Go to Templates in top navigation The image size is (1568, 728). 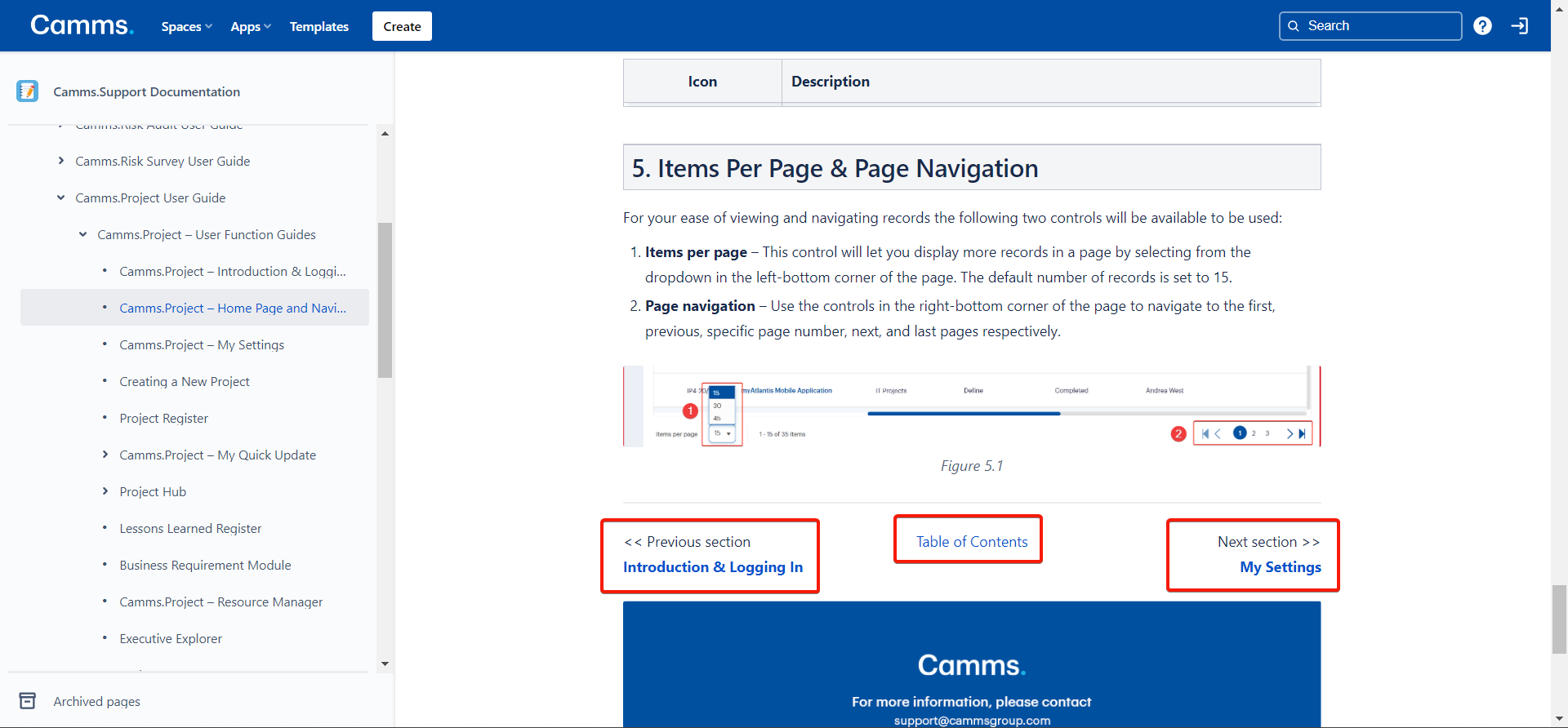pyautogui.click(x=318, y=26)
